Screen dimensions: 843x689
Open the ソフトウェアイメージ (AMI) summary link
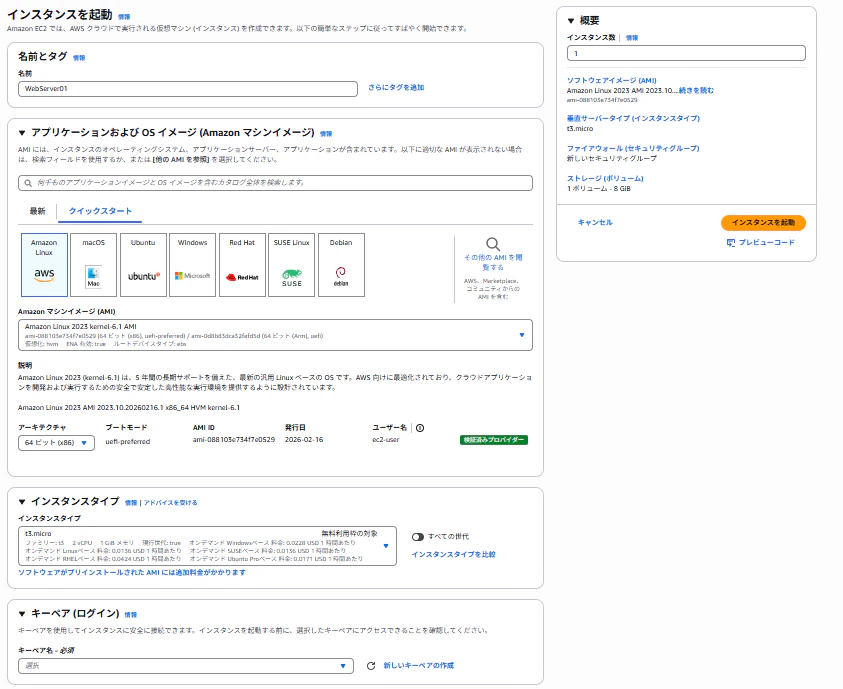point(611,81)
